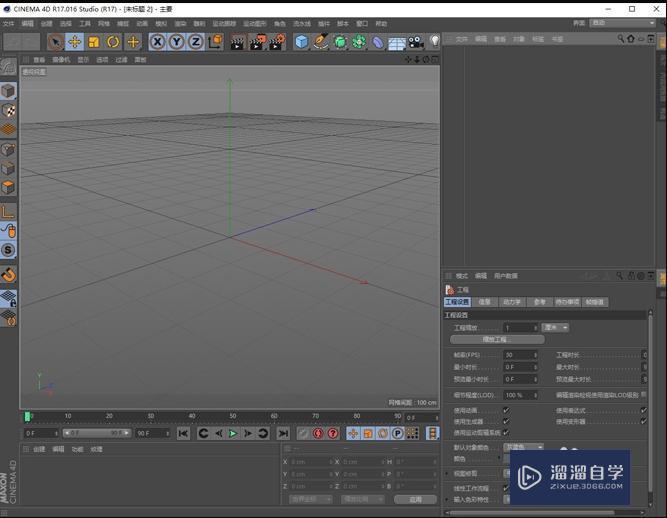Uncheck the 使用动画 checkbox
667x518 pixels.
tap(506, 410)
